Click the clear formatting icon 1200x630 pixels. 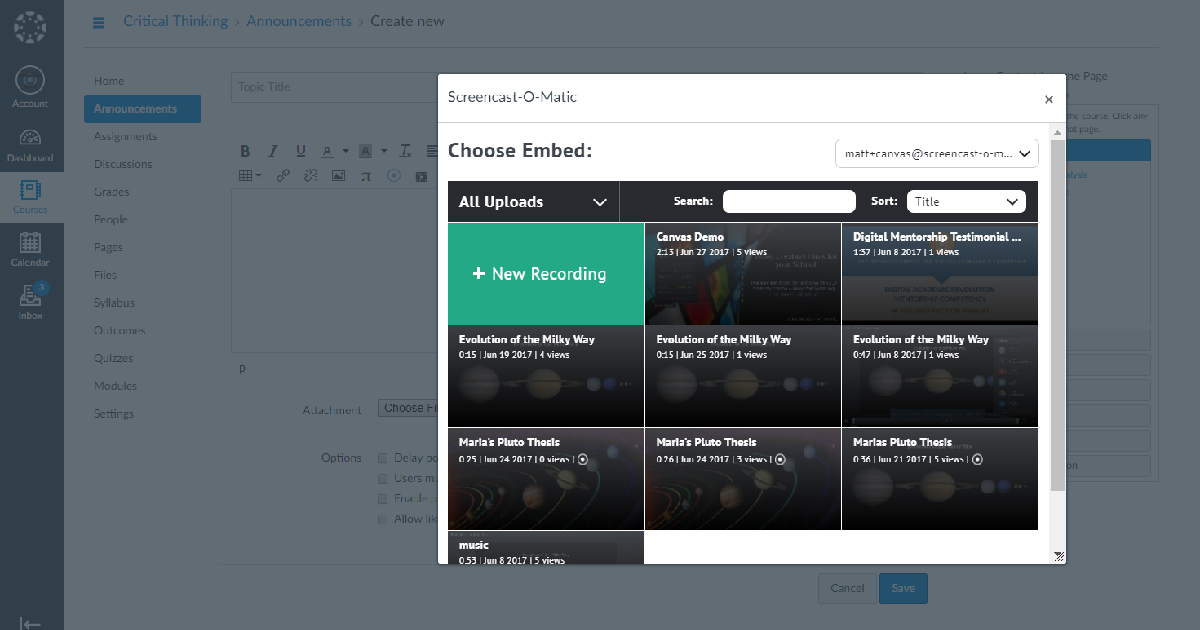[x=406, y=151]
